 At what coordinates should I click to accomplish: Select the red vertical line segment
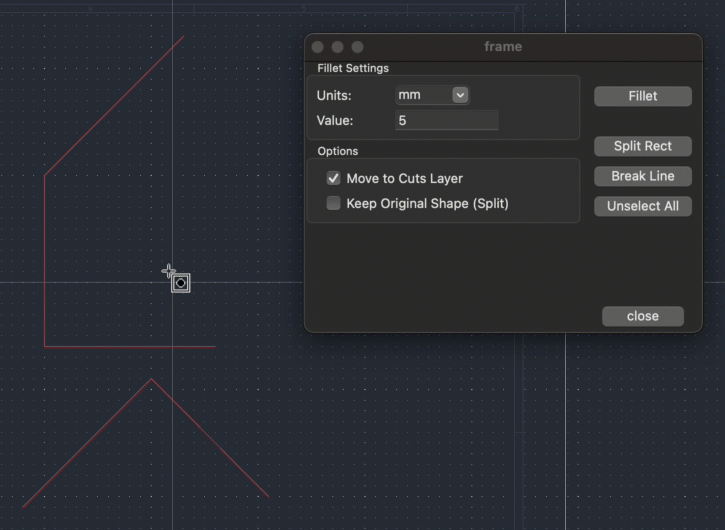tap(44, 261)
